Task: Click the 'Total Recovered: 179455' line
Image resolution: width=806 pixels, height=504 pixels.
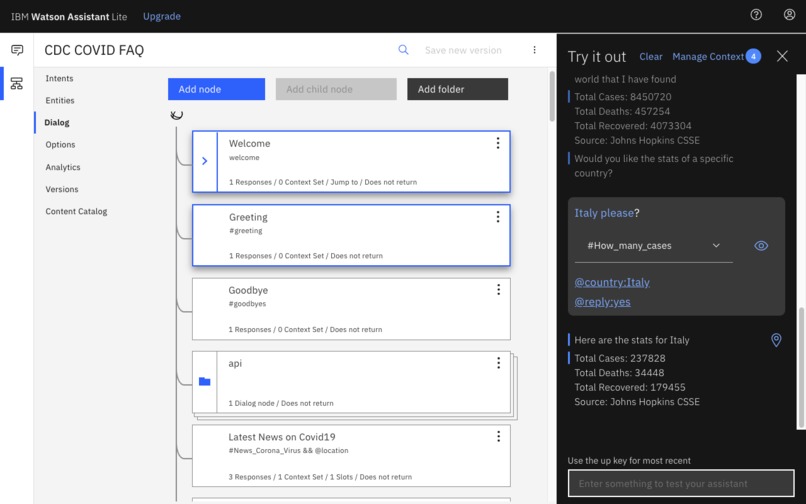Action: coord(630,387)
